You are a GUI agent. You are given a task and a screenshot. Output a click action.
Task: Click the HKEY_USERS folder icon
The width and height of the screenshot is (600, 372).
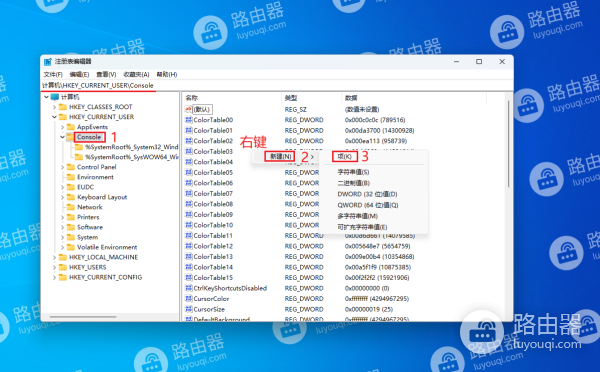(x=63, y=267)
